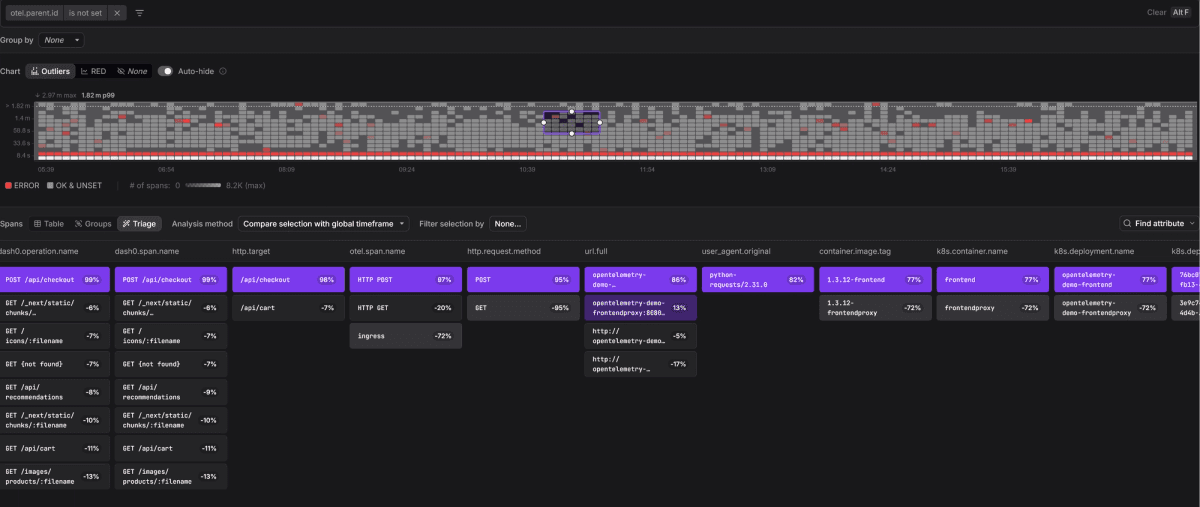Select 1.3.12-frontendproxy image tag value
This screenshot has height=507, width=1200.
click(875, 308)
